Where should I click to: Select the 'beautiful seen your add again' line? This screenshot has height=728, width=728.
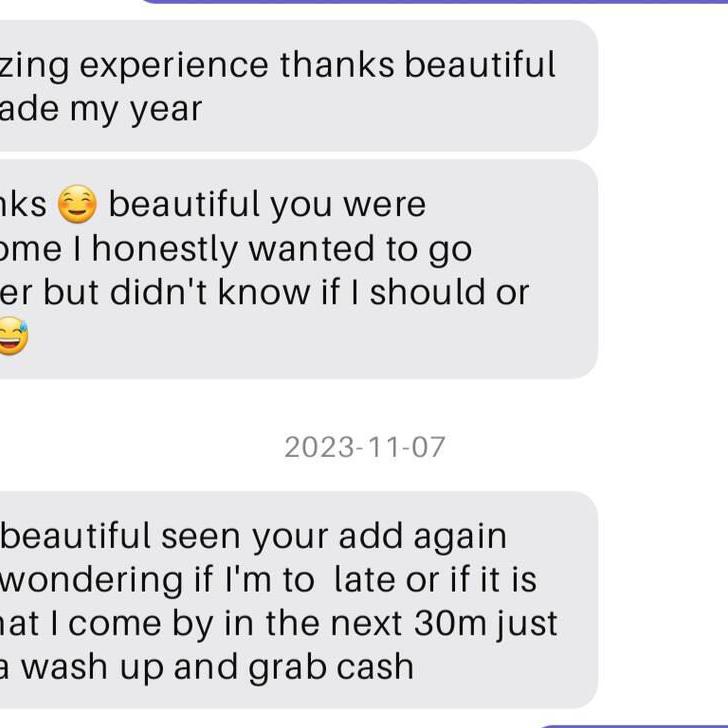(254, 536)
